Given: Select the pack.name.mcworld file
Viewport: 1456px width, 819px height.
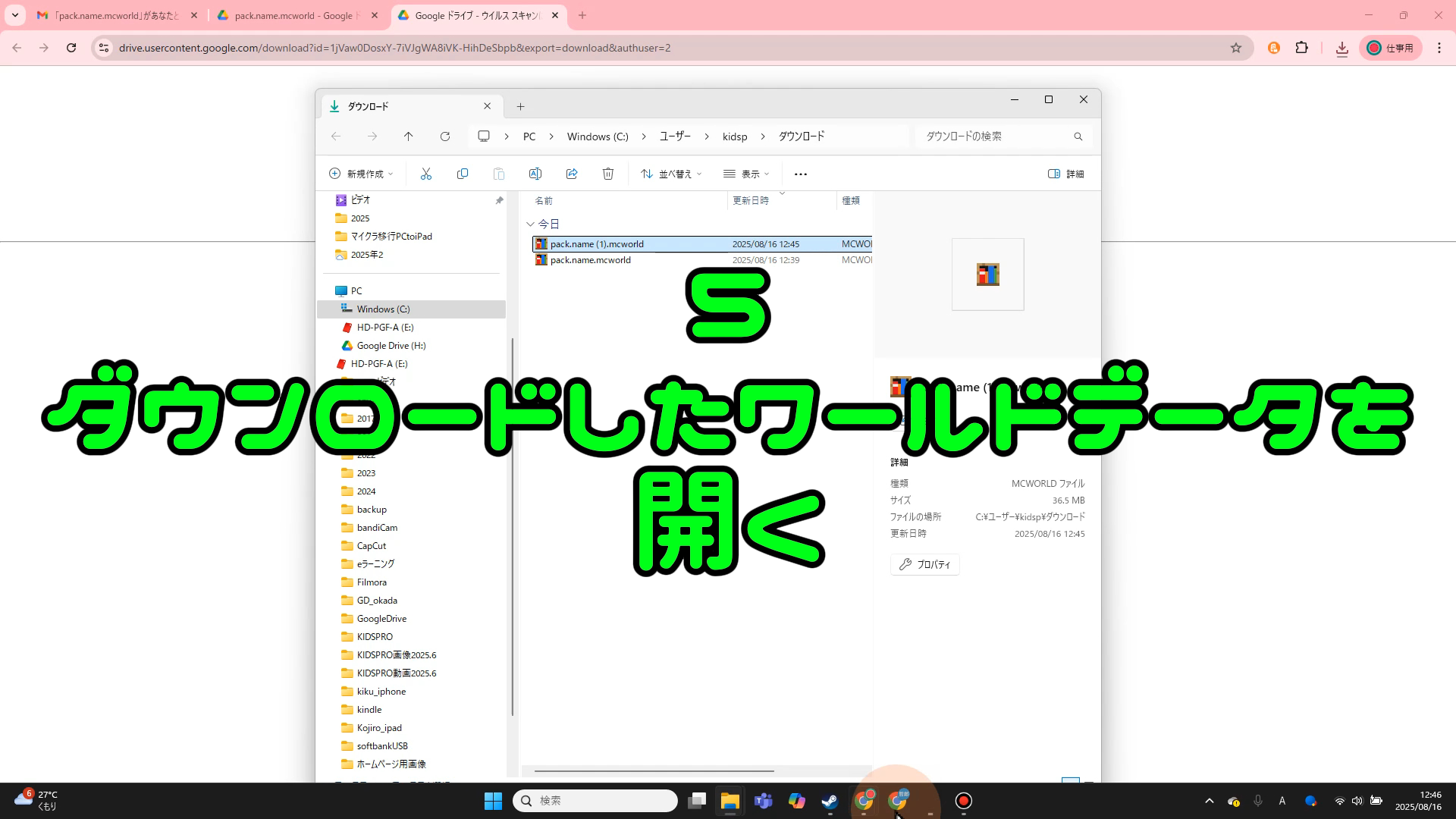Looking at the screenshot, I should pyautogui.click(x=590, y=260).
